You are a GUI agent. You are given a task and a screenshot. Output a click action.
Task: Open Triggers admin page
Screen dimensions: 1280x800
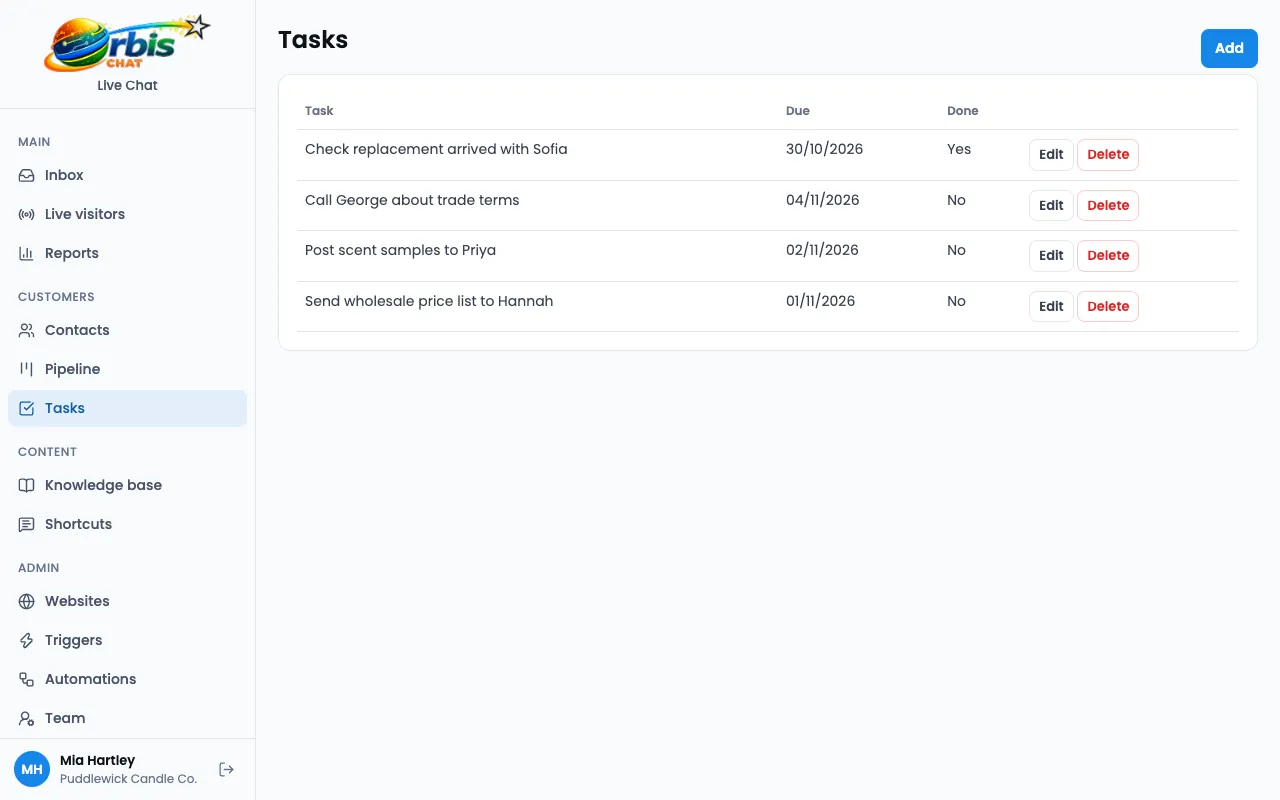pos(127,640)
